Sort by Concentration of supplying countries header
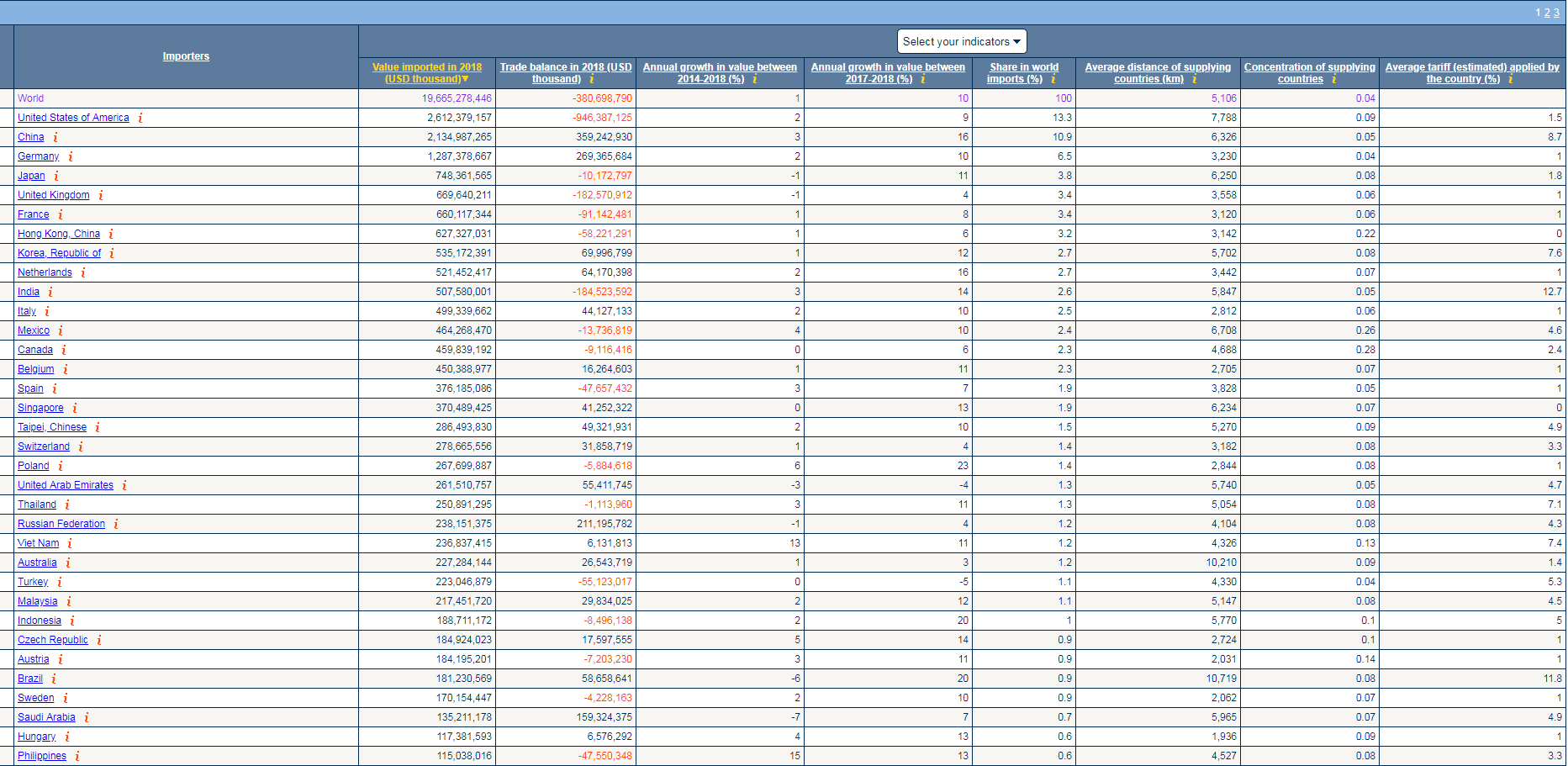 coord(1309,73)
